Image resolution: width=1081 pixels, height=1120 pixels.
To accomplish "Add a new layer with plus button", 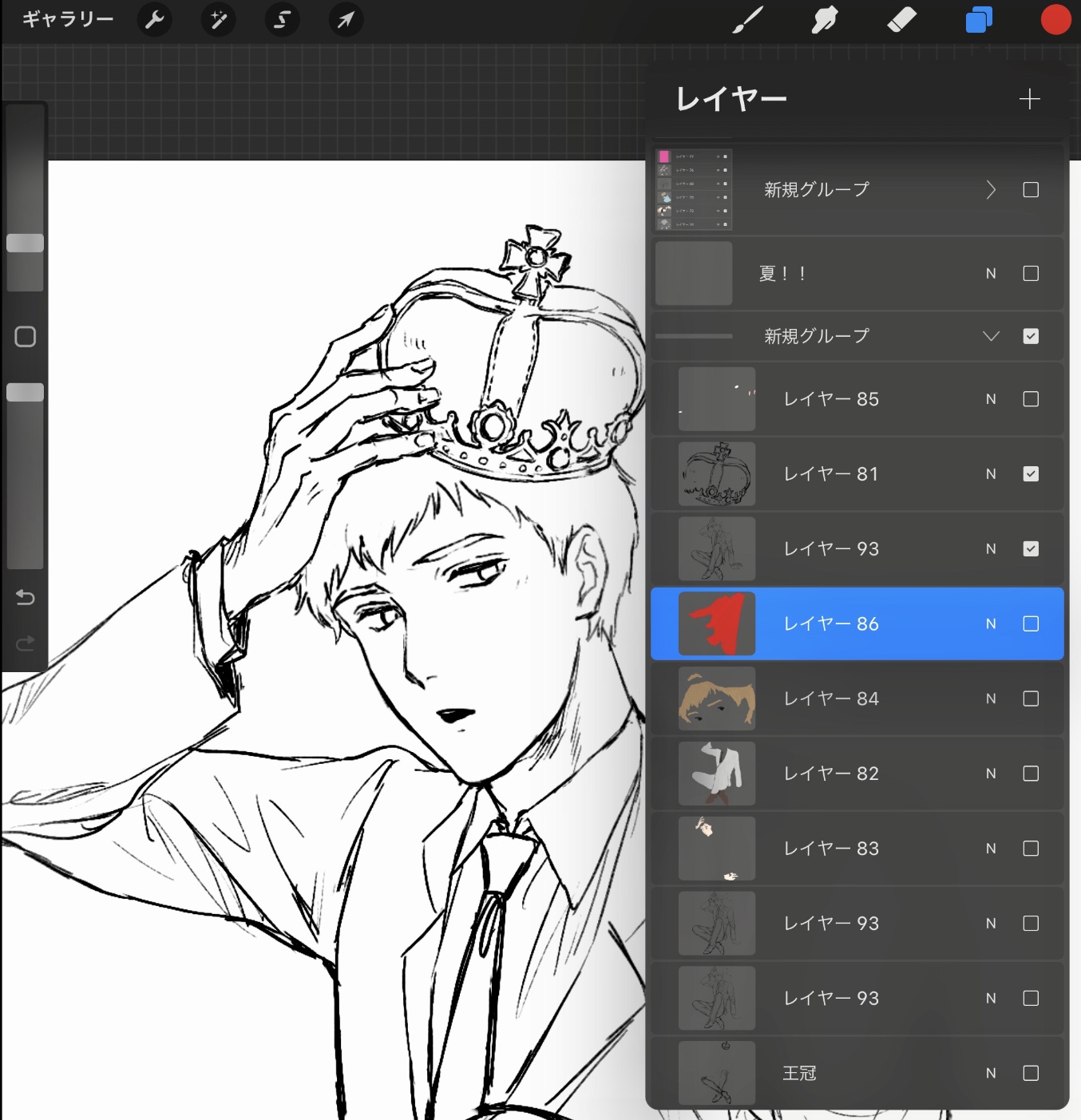I will coord(1029,99).
